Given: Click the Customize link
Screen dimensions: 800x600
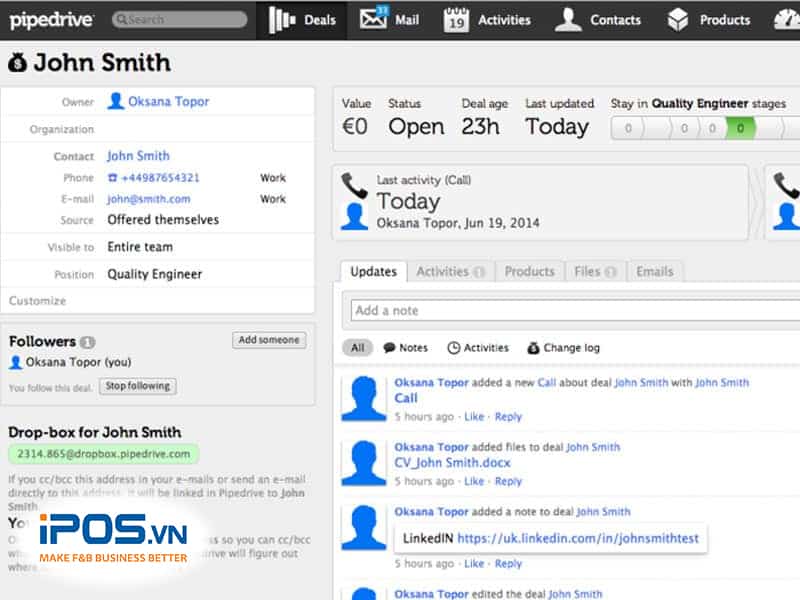Looking at the screenshot, I should tap(38, 301).
